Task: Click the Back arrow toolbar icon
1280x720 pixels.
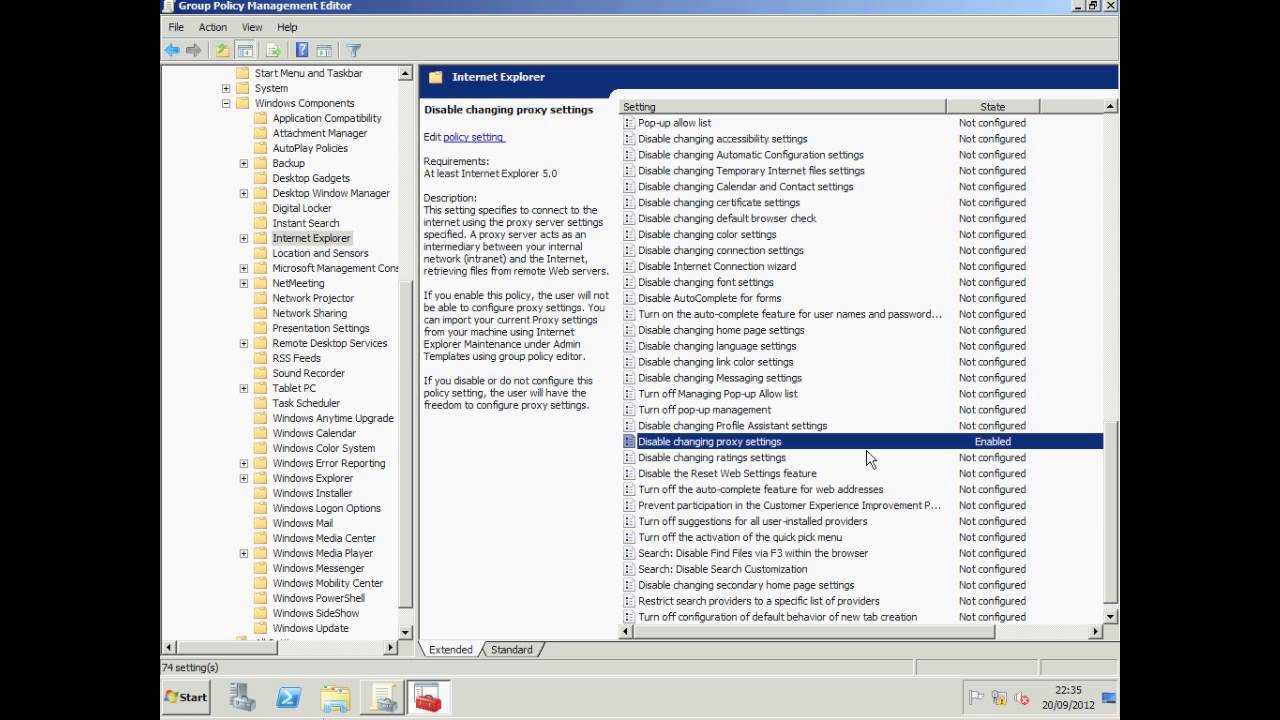Action: pos(173,50)
